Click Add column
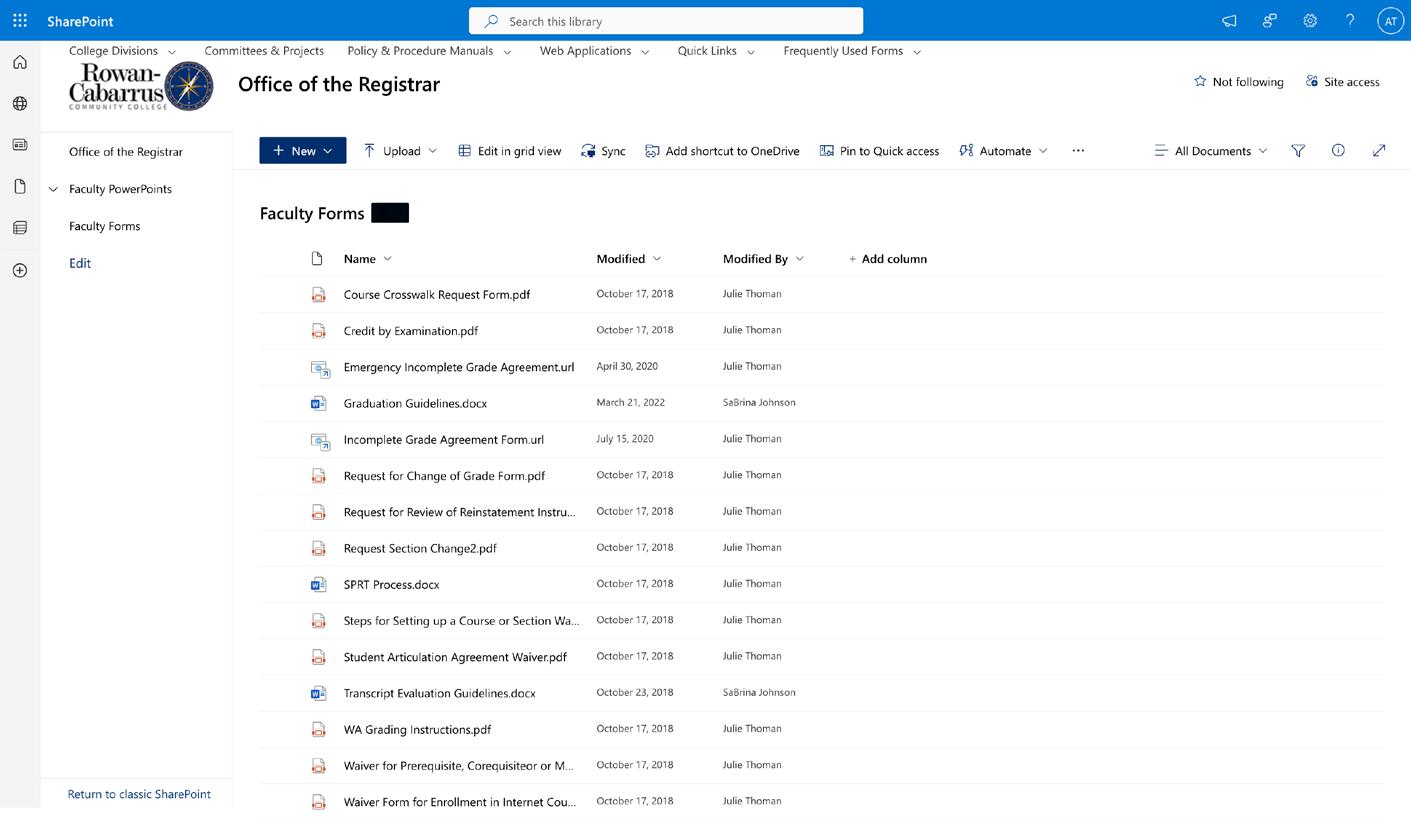 887,259
